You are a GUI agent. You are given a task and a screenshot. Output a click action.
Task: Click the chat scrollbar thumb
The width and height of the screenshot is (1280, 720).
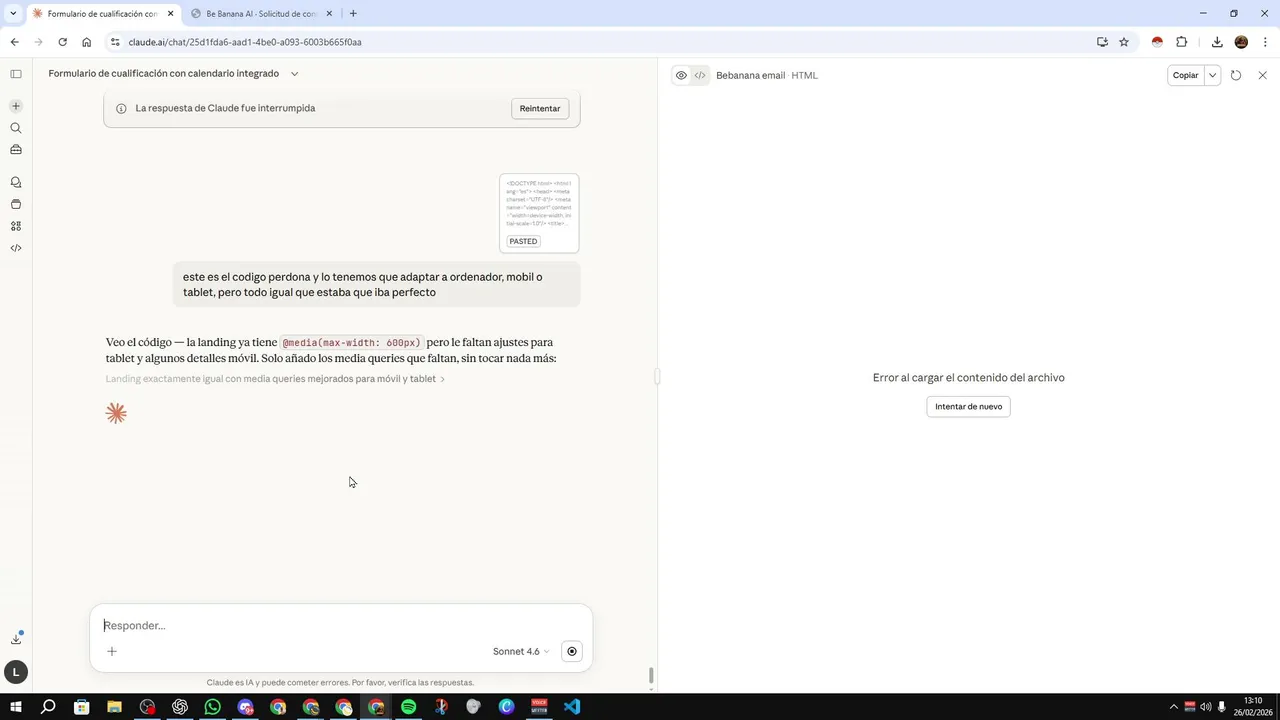tap(652, 676)
